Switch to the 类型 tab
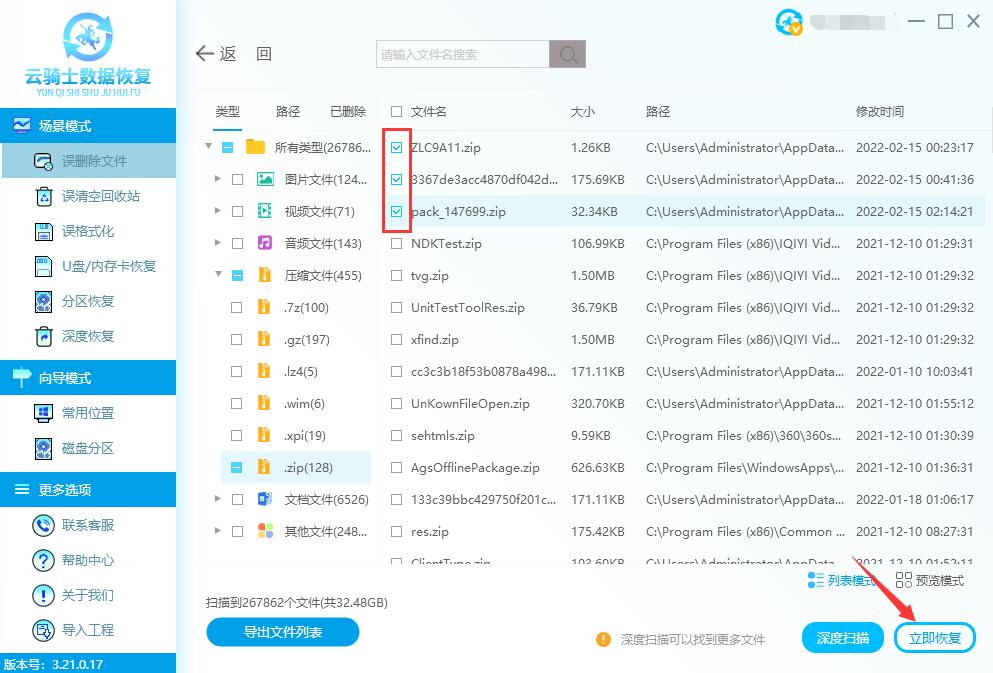This screenshot has height=673, width=993. [227, 111]
